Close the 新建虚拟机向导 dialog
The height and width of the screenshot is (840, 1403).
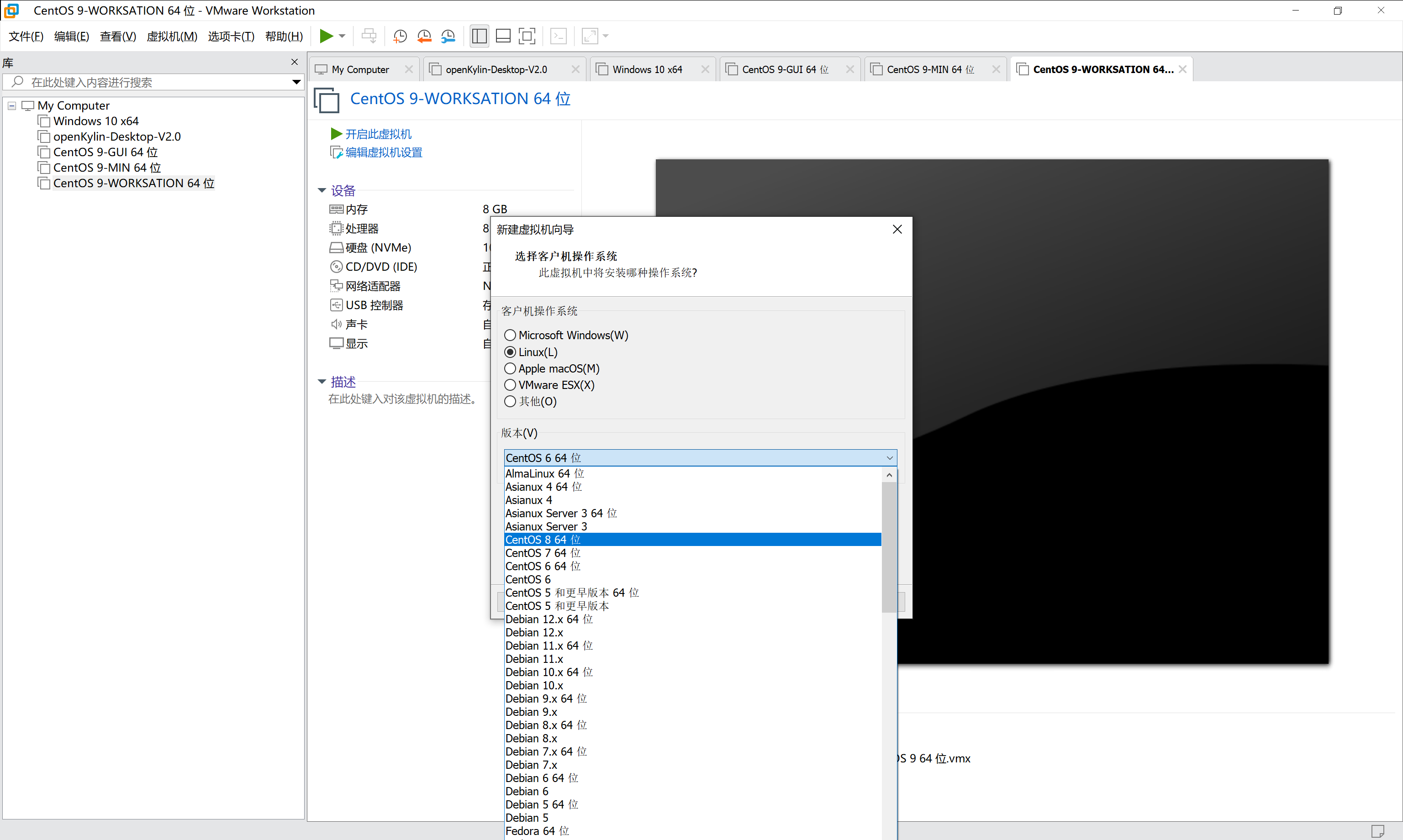click(897, 229)
